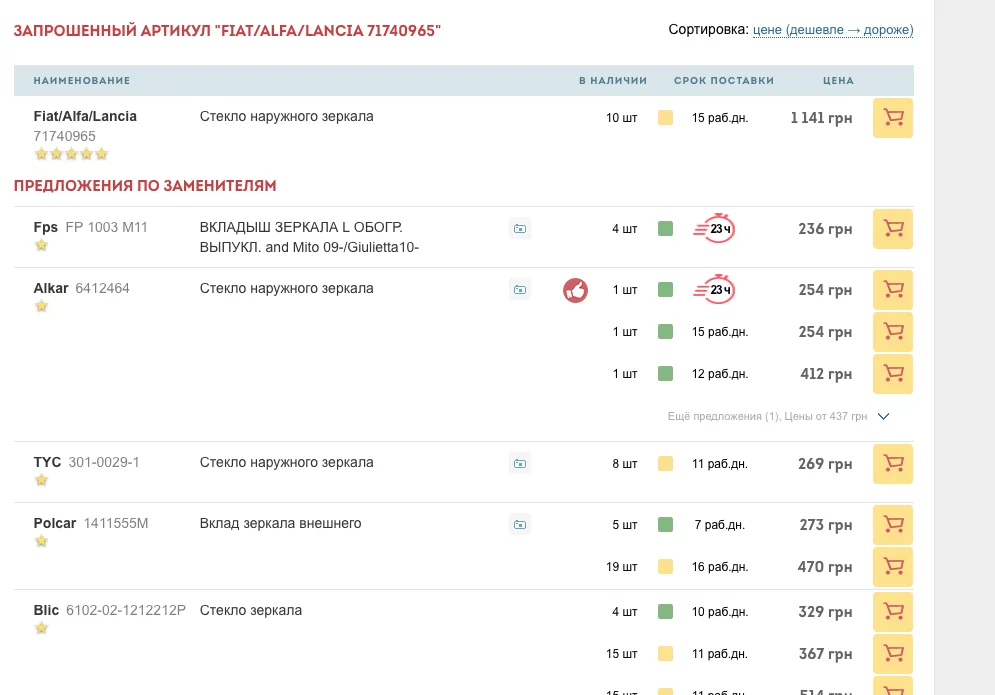The image size is (995, 695).
Task: Select article number FP 1003 M11
Action: pos(107,227)
